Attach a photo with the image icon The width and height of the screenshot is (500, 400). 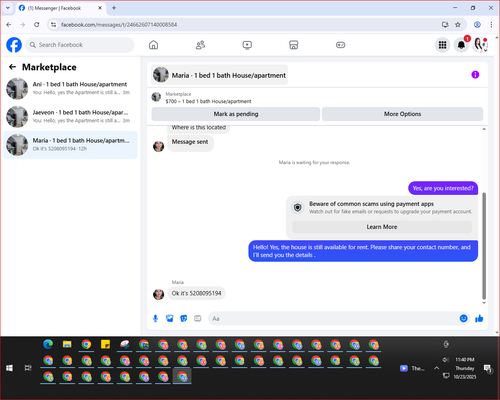170,319
